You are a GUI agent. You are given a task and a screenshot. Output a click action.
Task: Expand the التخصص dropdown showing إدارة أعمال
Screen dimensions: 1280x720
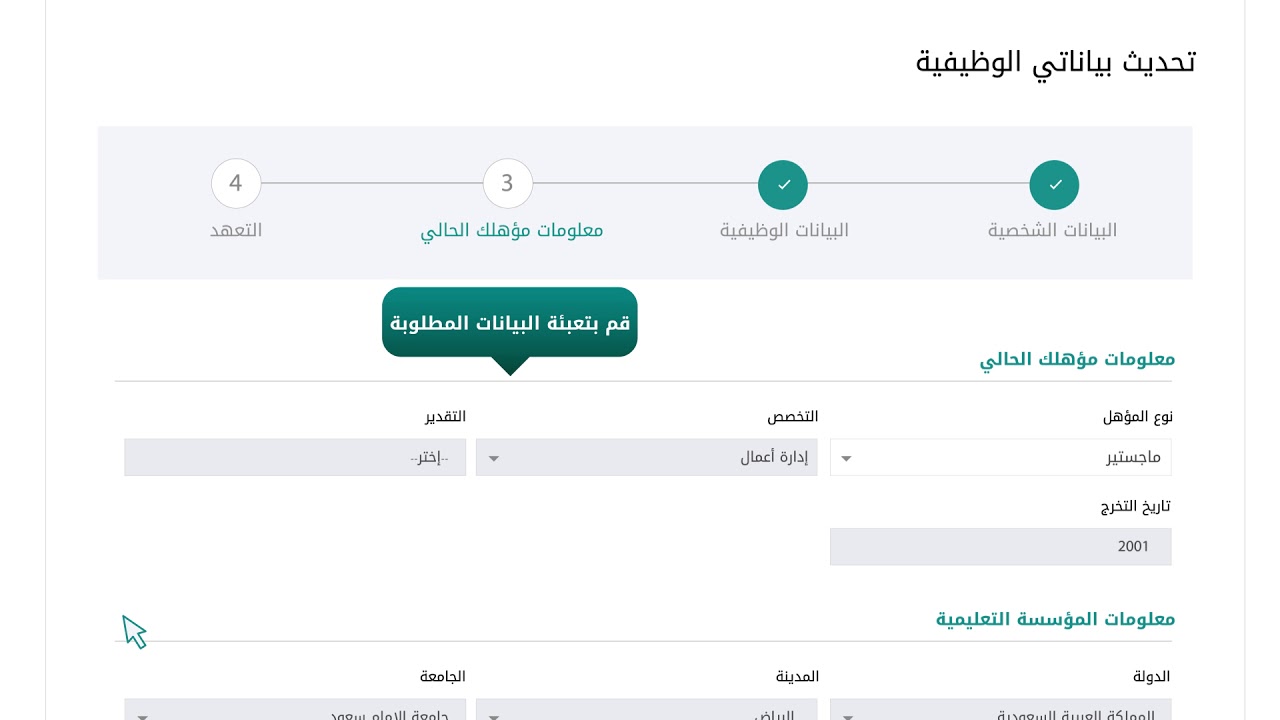click(x=647, y=458)
